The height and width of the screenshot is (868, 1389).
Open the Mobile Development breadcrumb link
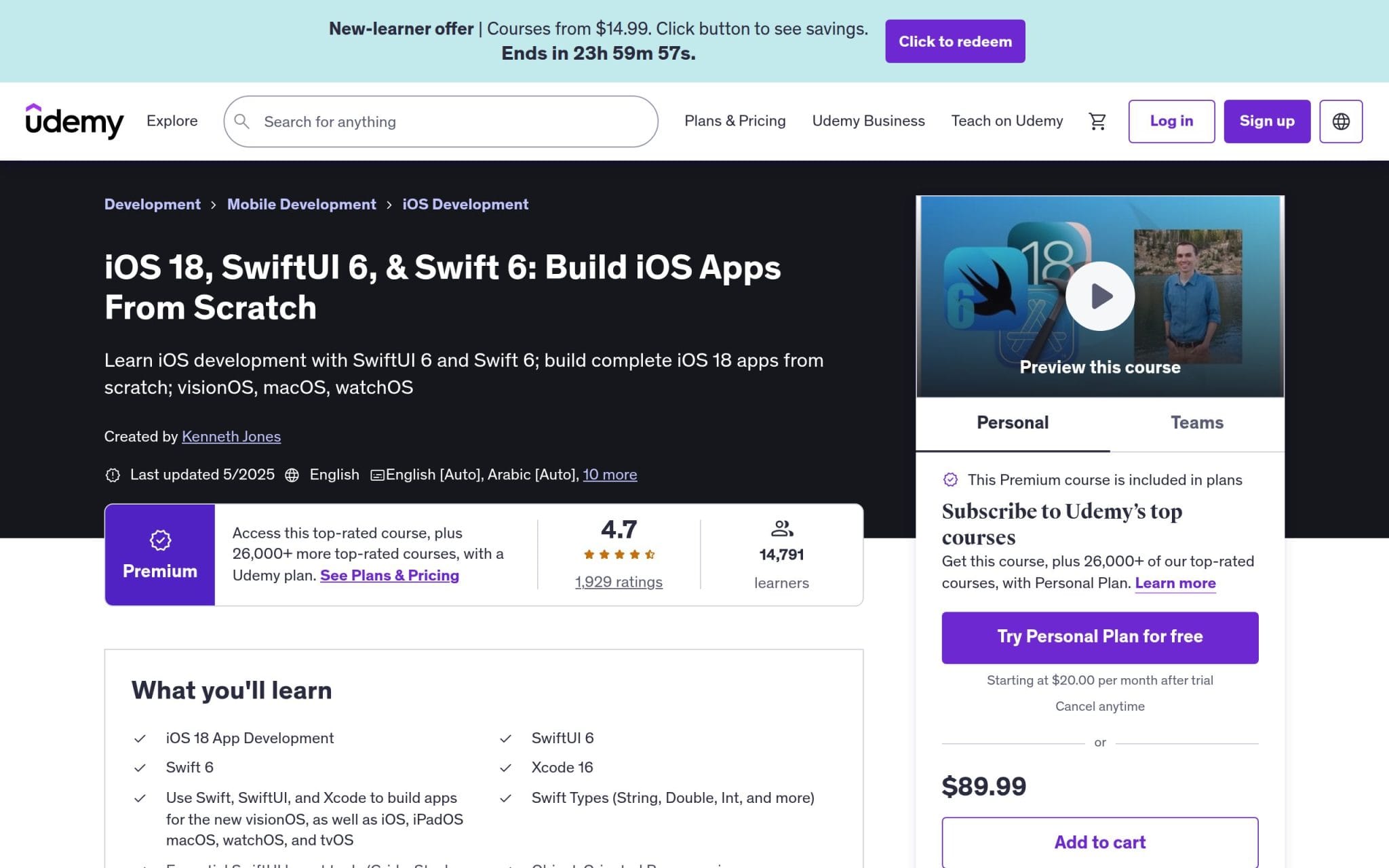(x=301, y=205)
